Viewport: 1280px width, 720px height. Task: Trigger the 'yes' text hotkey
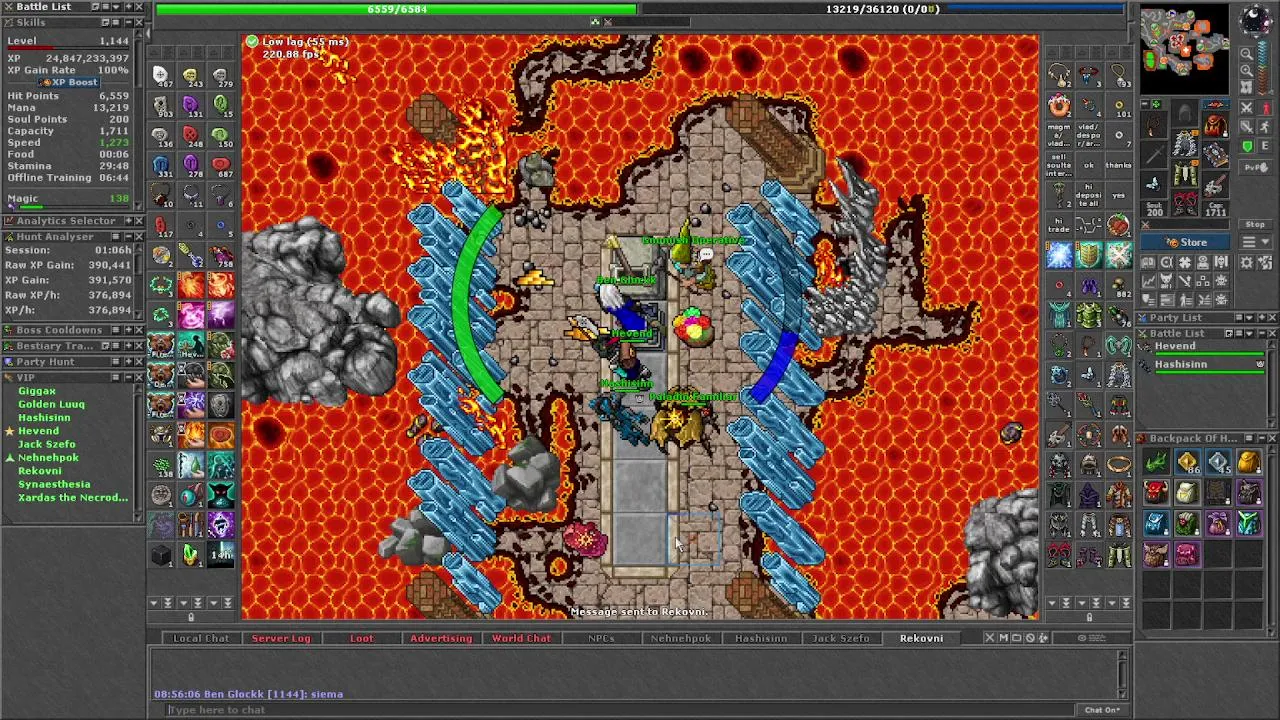click(x=1119, y=196)
